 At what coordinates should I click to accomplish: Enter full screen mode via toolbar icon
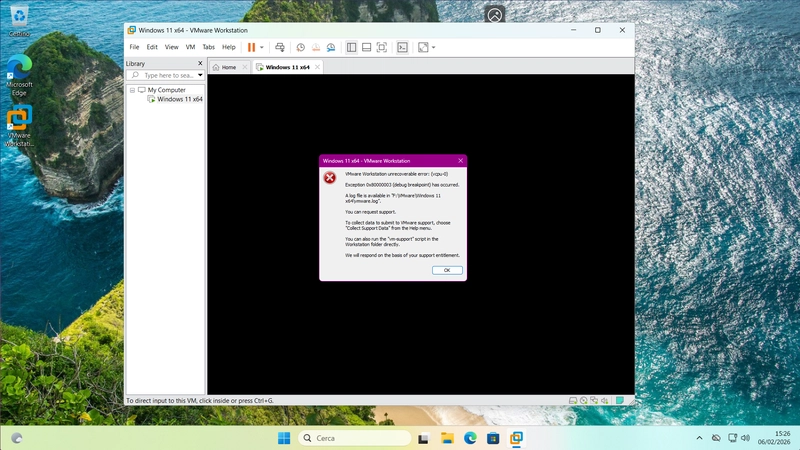pyautogui.click(x=382, y=47)
